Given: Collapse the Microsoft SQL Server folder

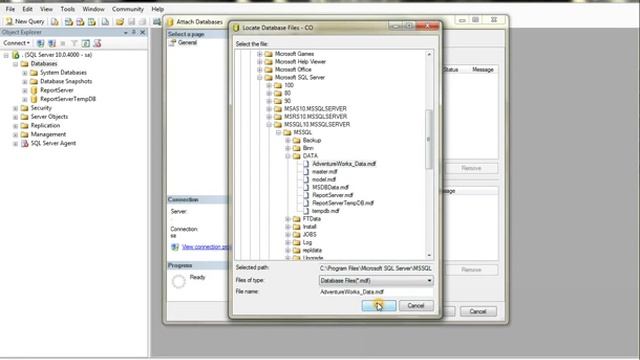Looking at the screenshot, I should pyautogui.click(x=260, y=78).
